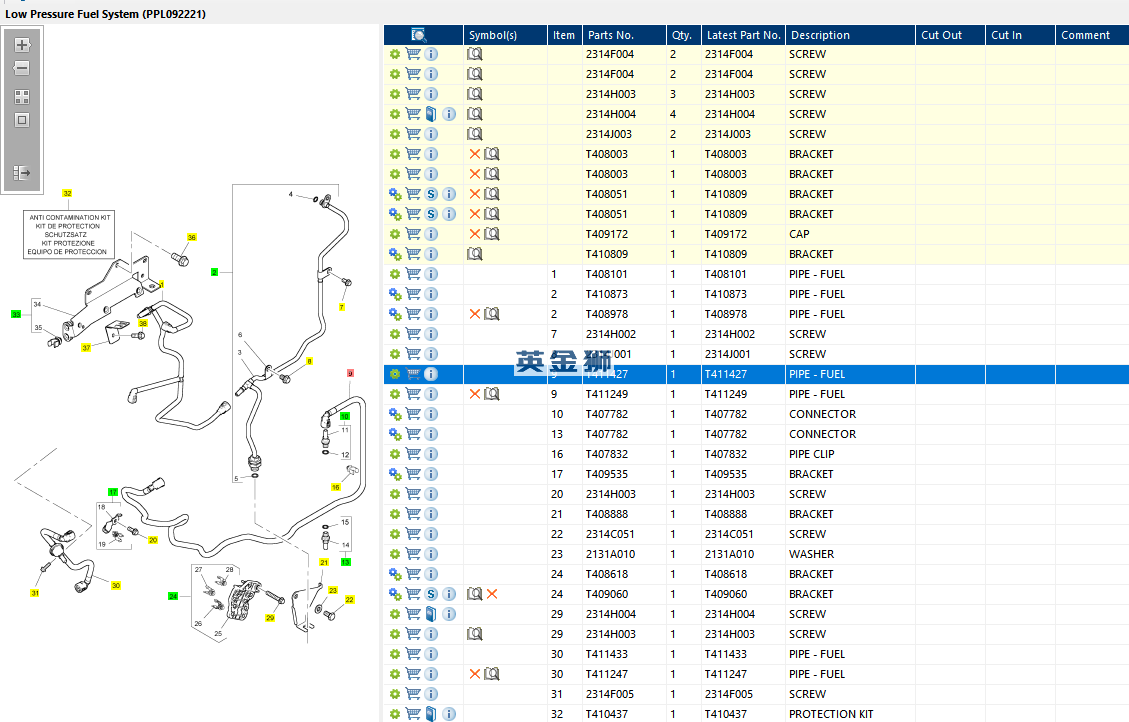
Task: Select green callout 17 on the diagram
Action: click(x=112, y=492)
